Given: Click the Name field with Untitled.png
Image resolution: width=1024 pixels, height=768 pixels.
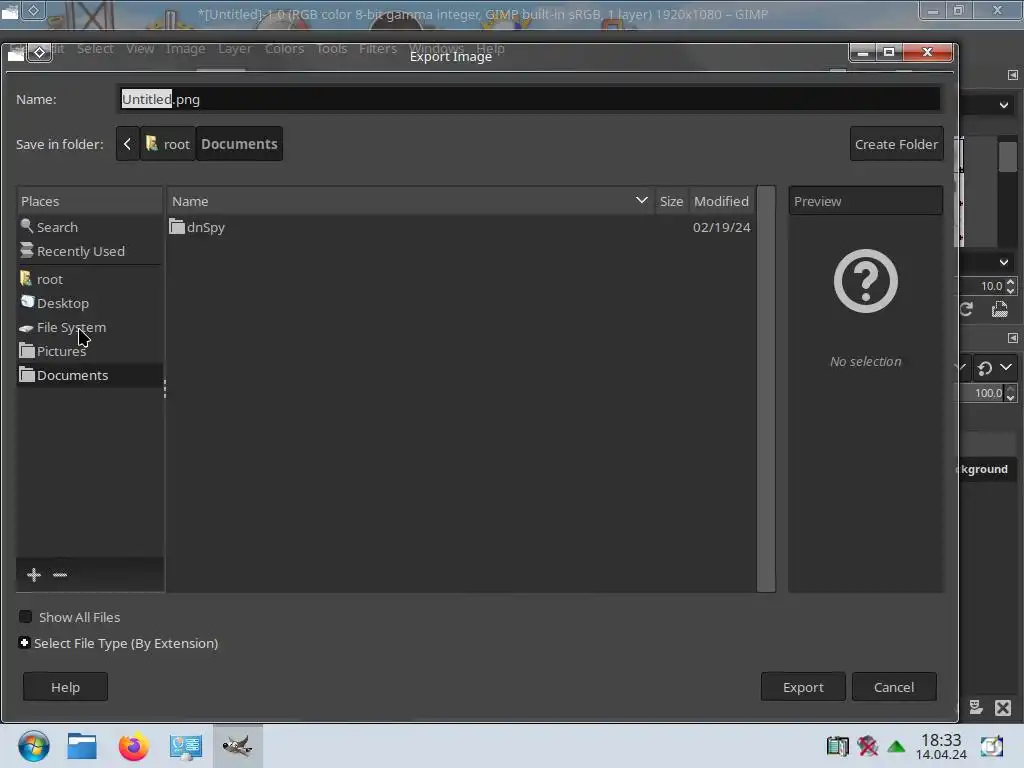Looking at the screenshot, I should [529, 99].
